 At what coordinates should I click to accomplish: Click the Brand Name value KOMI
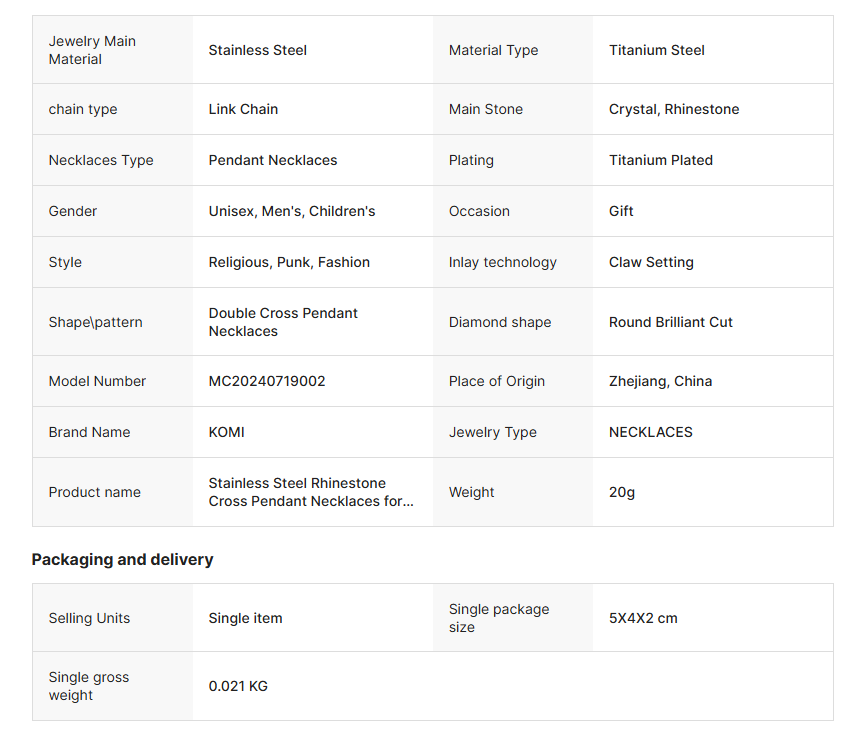point(227,432)
